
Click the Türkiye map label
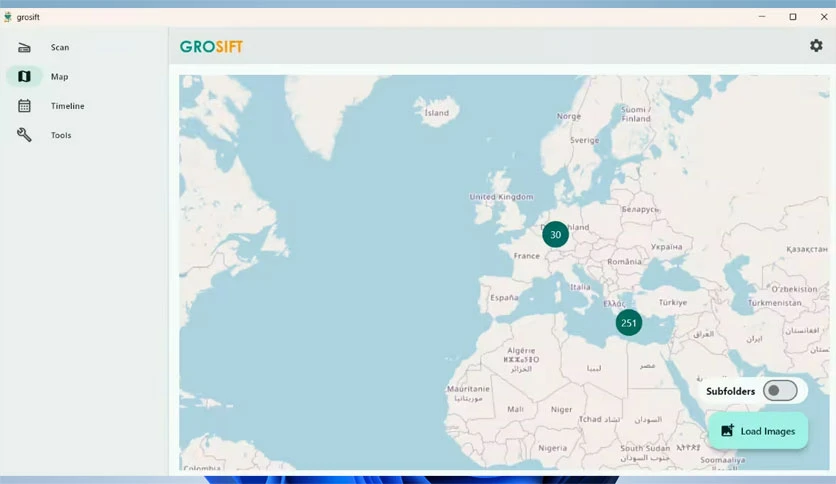click(x=672, y=302)
